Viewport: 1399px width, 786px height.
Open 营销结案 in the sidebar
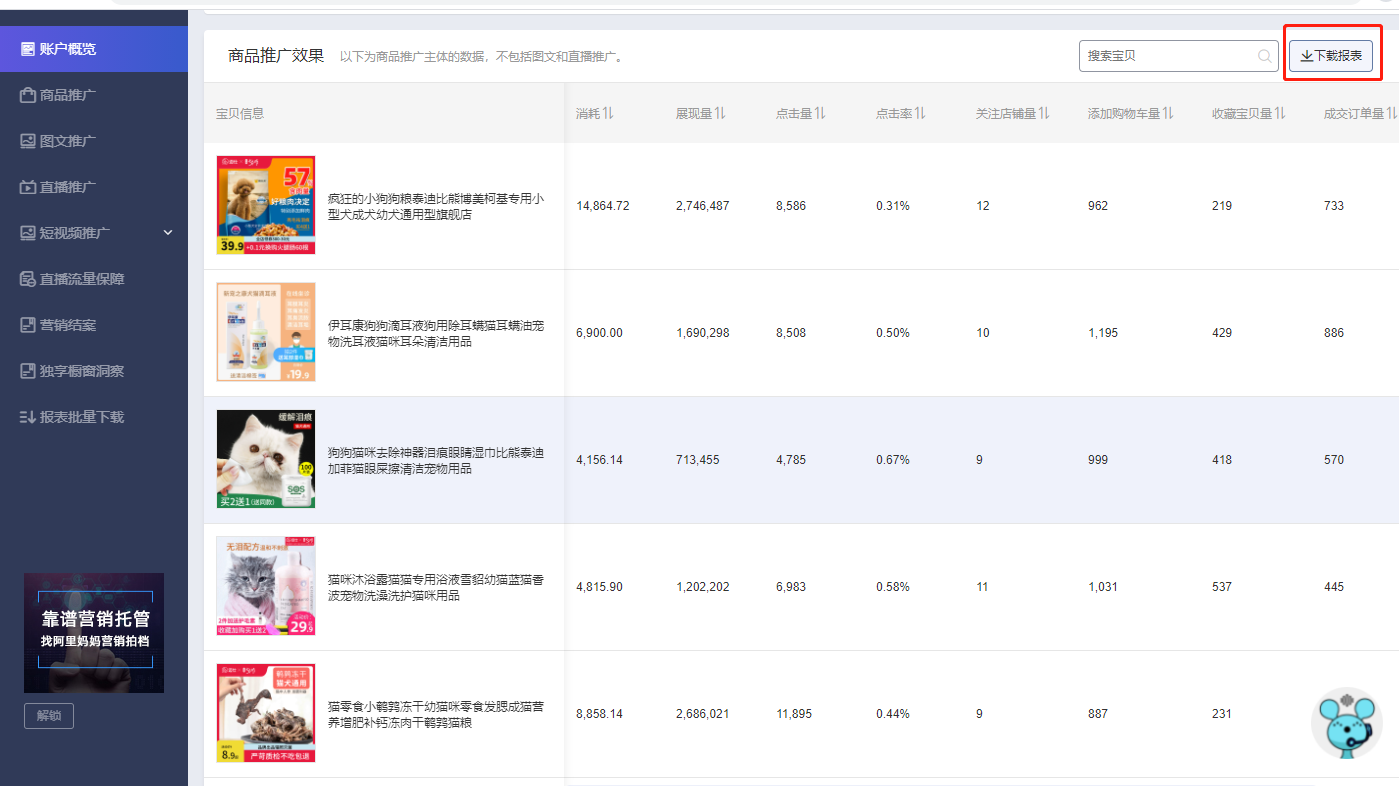point(94,325)
